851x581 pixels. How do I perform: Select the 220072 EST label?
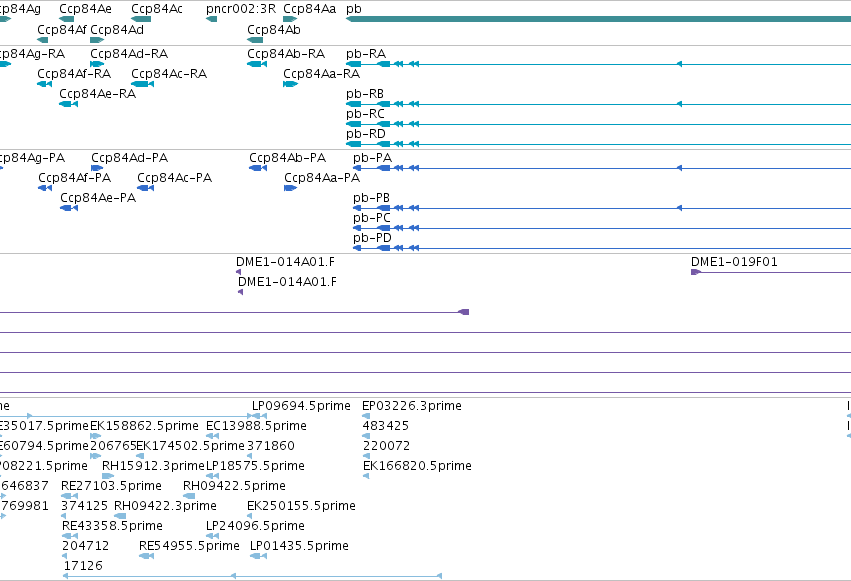pyautogui.click(x=386, y=446)
